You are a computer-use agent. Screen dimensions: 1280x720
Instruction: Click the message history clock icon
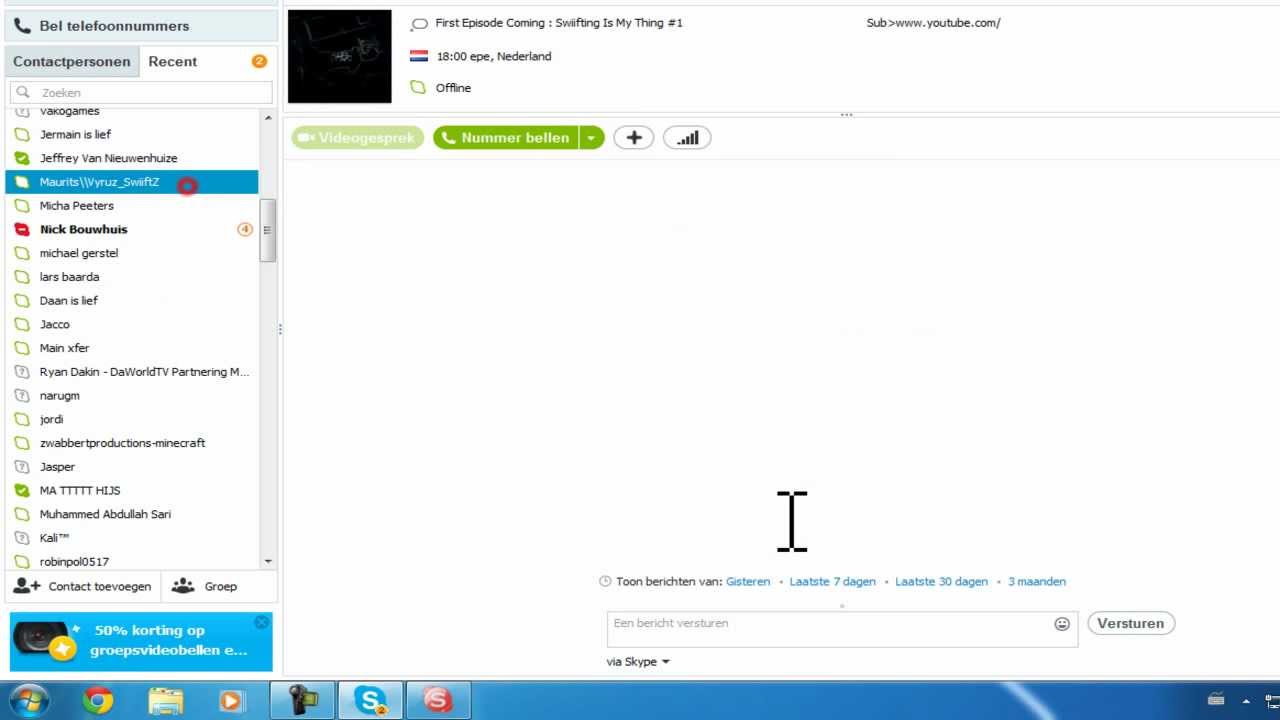(x=605, y=581)
